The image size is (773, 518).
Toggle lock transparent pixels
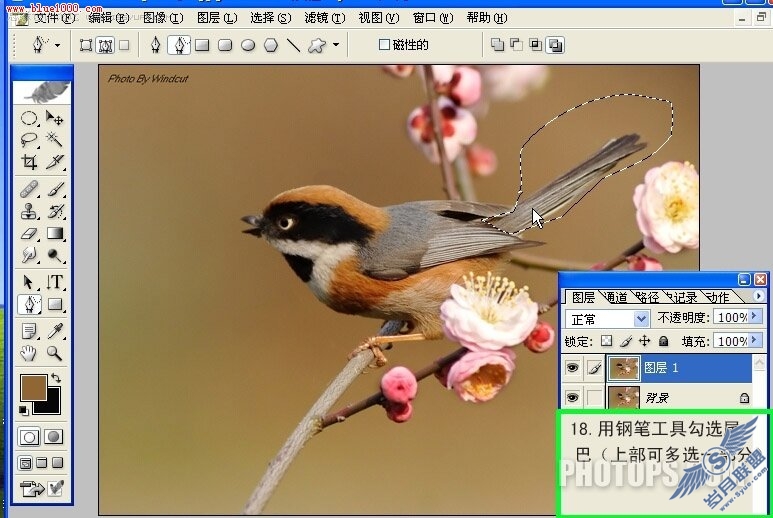tap(606, 341)
